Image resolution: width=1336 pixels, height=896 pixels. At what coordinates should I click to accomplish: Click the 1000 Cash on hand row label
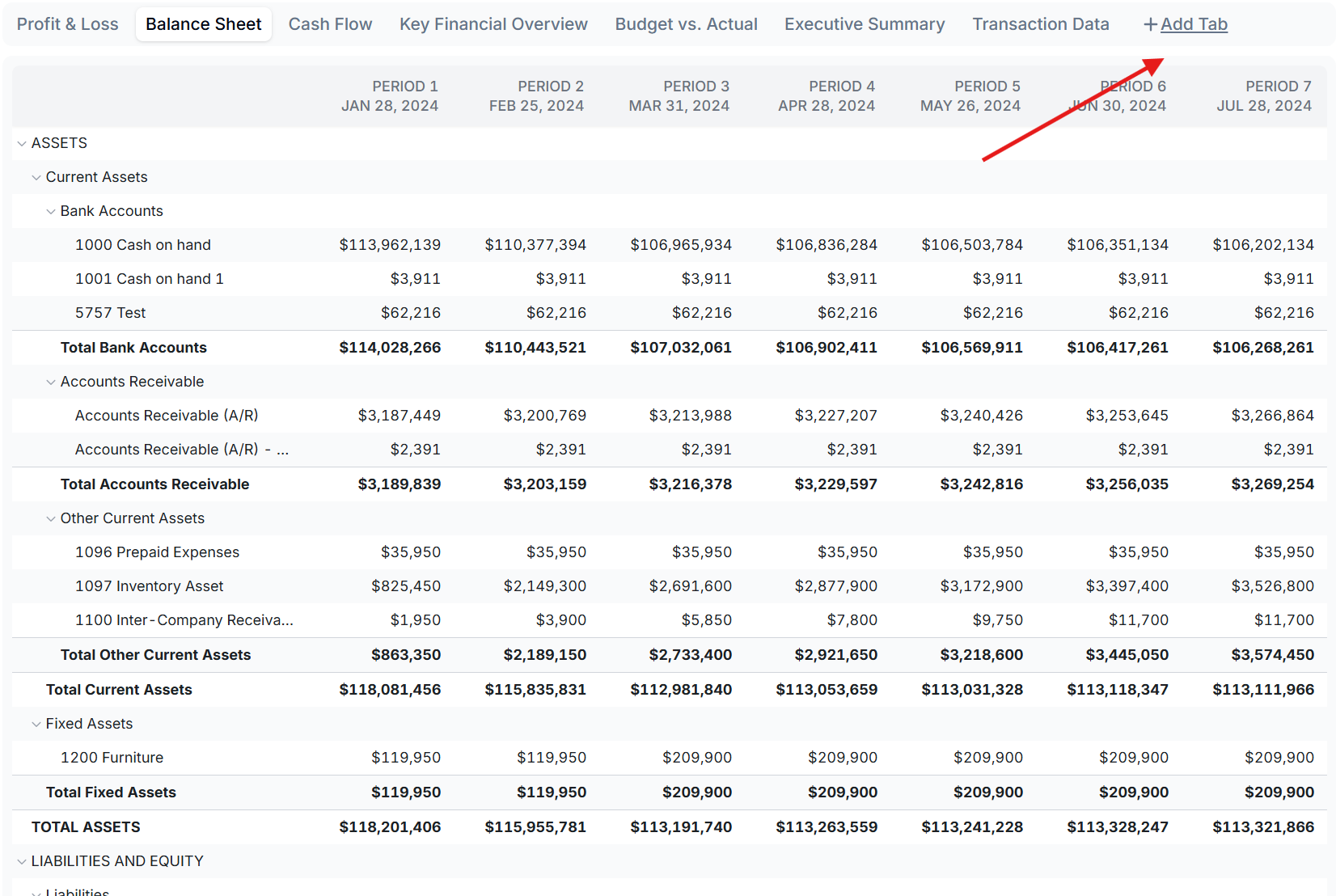(143, 245)
